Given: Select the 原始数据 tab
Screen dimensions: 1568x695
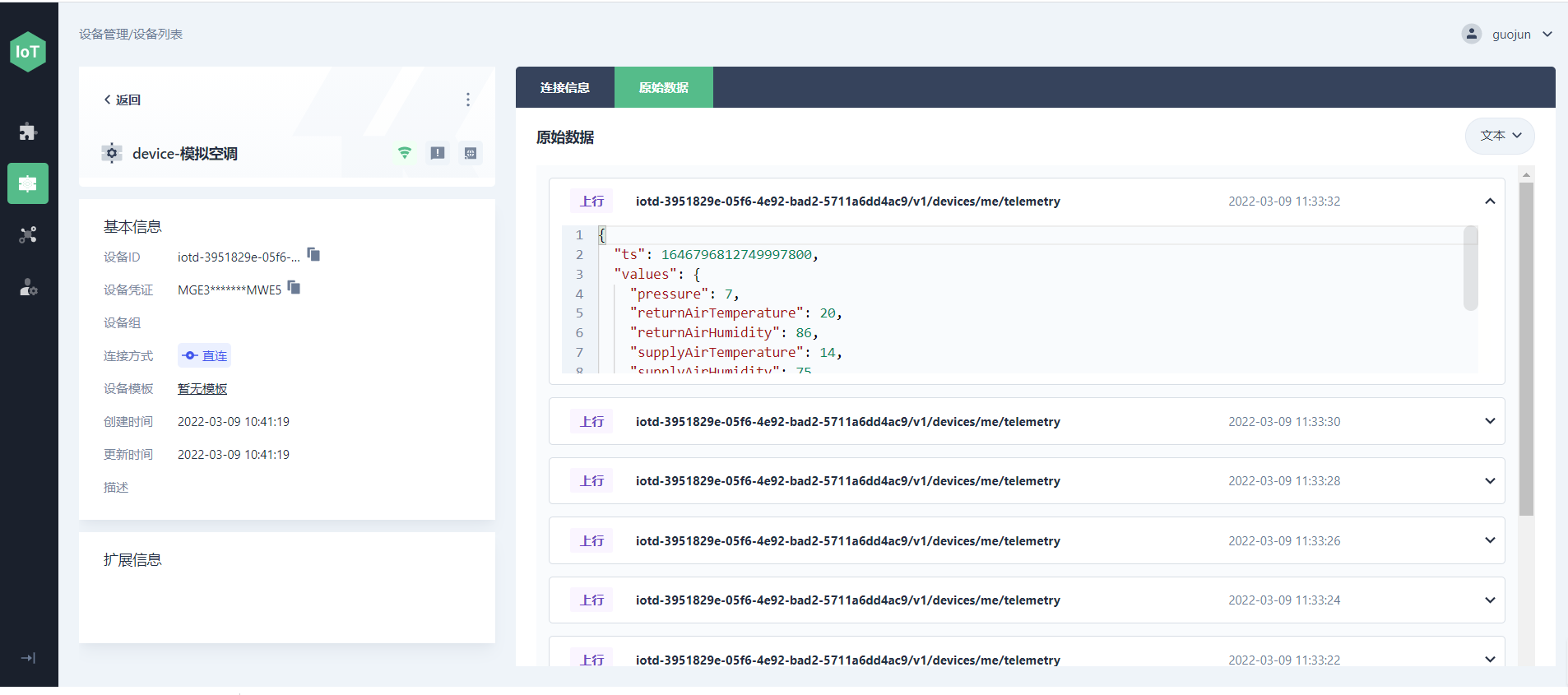Looking at the screenshot, I should tap(663, 87).
